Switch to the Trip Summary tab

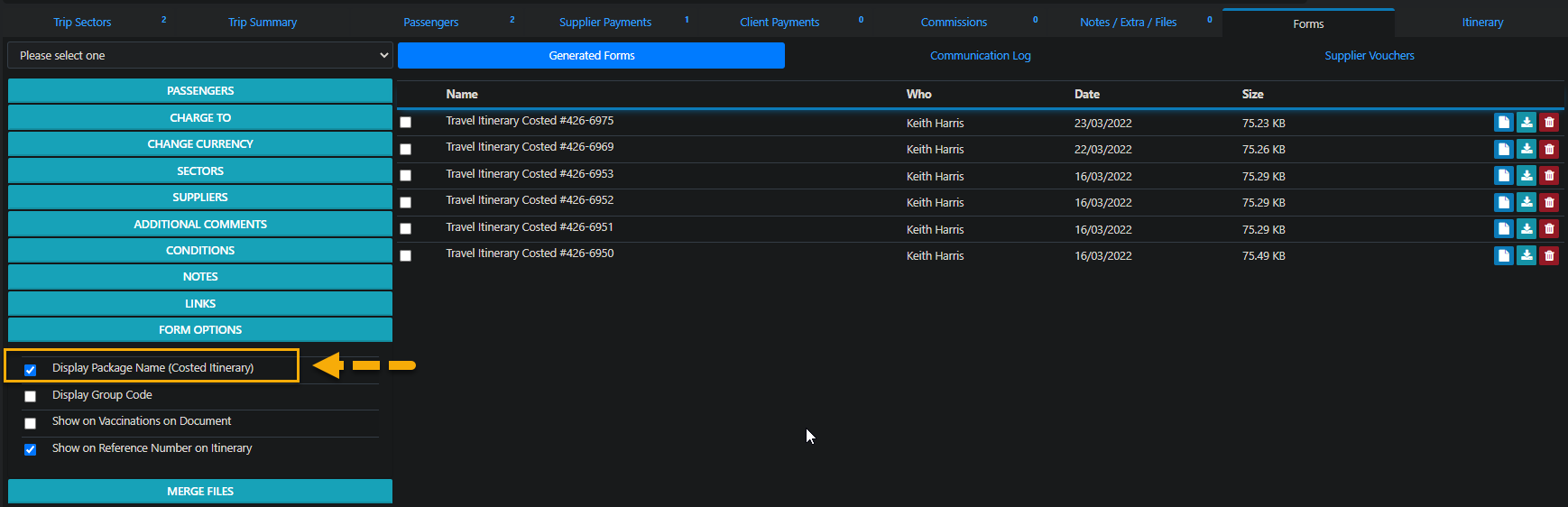point(263,23)
